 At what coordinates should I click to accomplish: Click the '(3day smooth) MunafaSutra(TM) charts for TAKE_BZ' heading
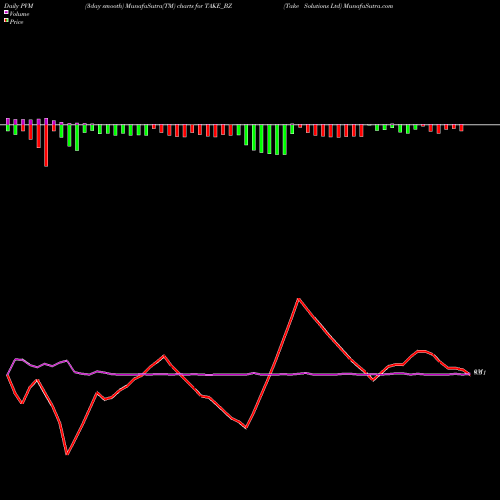158,6
